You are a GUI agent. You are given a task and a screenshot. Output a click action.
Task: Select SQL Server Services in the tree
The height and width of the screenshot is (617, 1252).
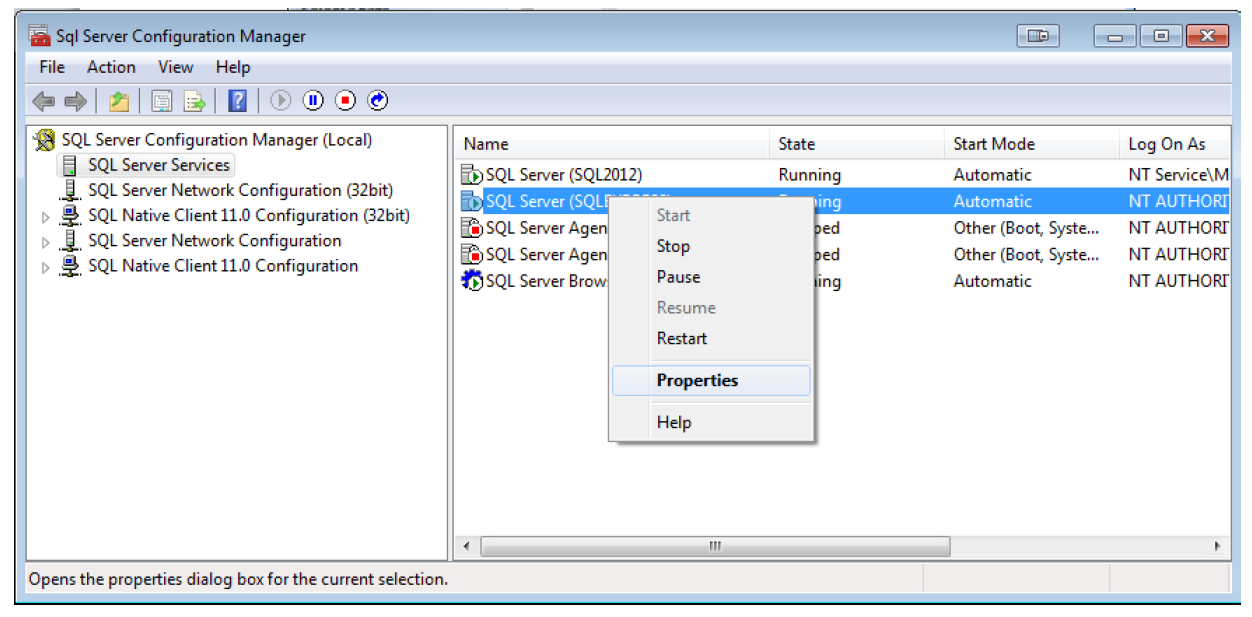(159, 165)
